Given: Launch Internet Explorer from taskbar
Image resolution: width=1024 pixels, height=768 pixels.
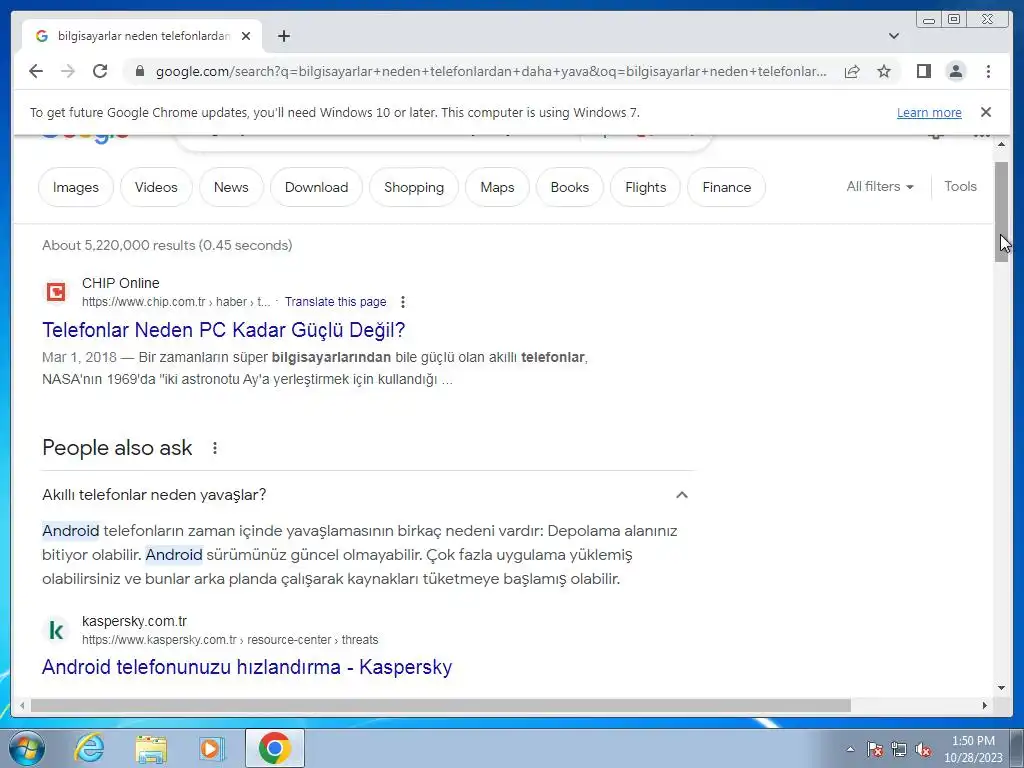Looking at the screenshot, I should click(x=89, y=748).
